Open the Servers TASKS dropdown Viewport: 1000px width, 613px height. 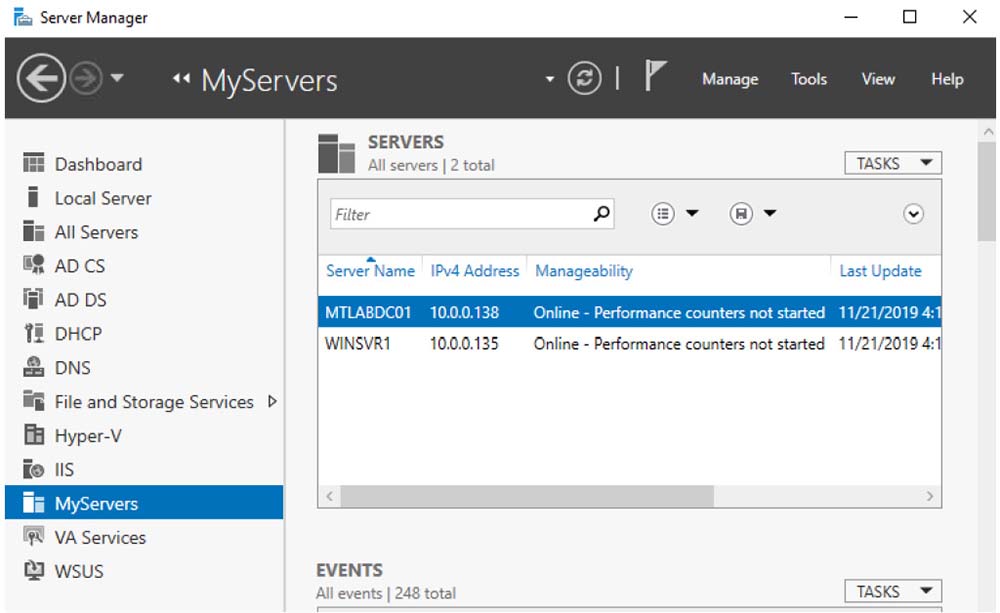[x=892, y=163]
